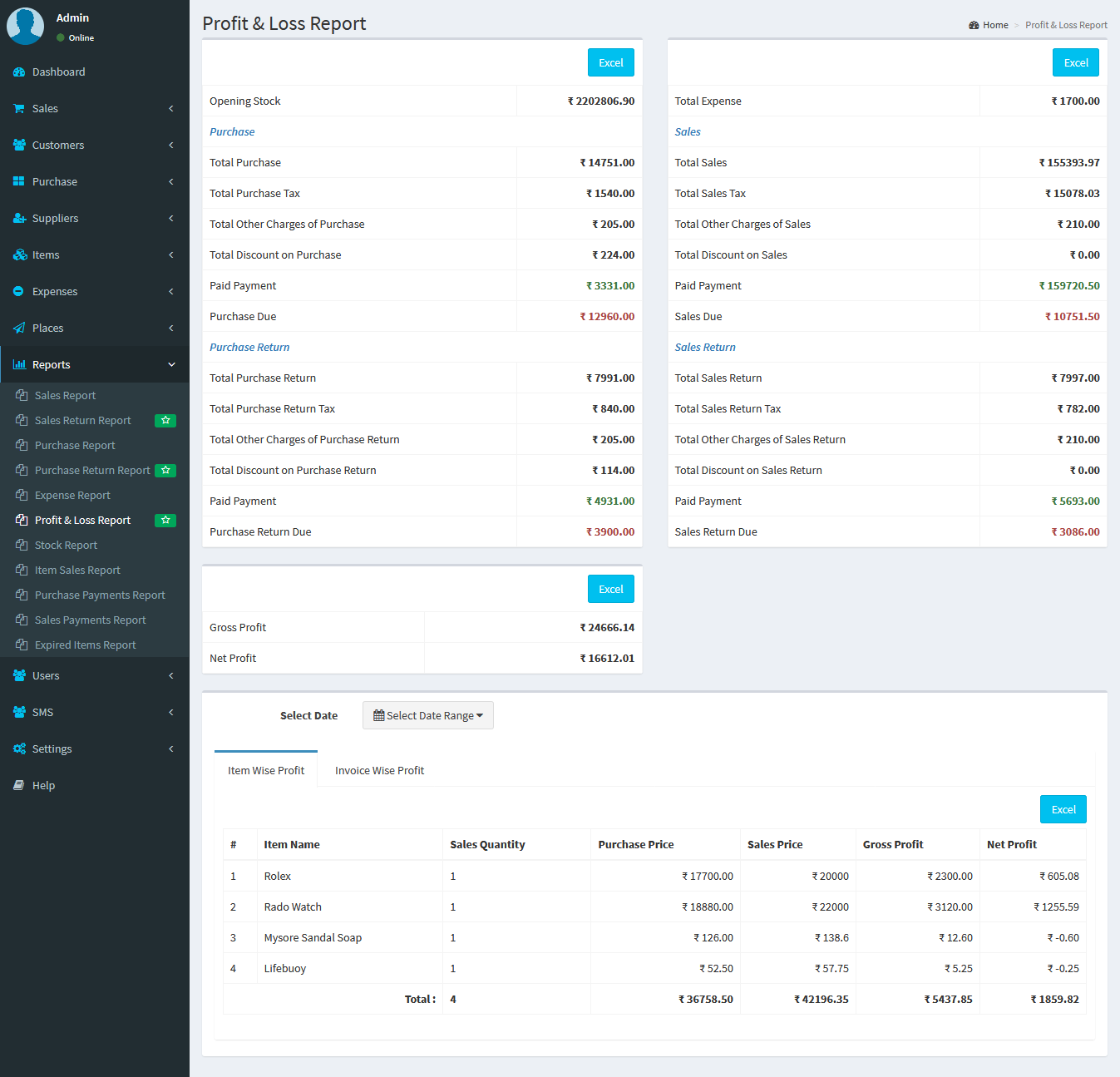
Task: Click the Suppliers icon in the sidebar
Action: [x=19, y=219]
